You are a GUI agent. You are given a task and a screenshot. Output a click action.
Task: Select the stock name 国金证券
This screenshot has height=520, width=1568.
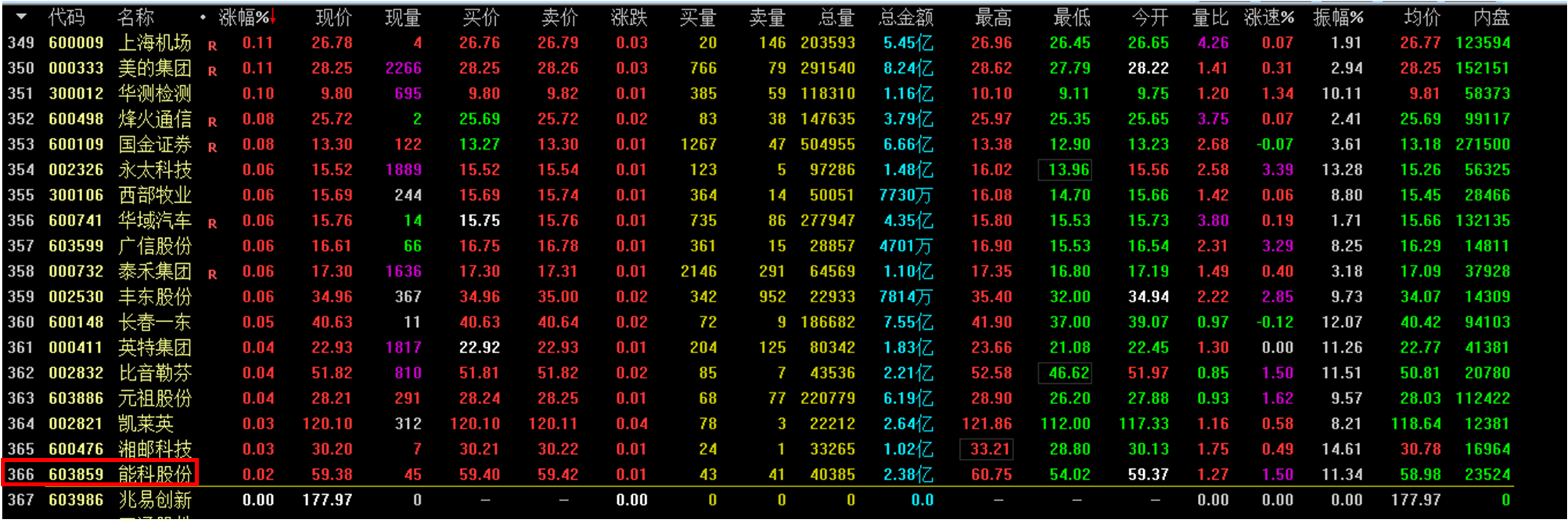[155, 144]
